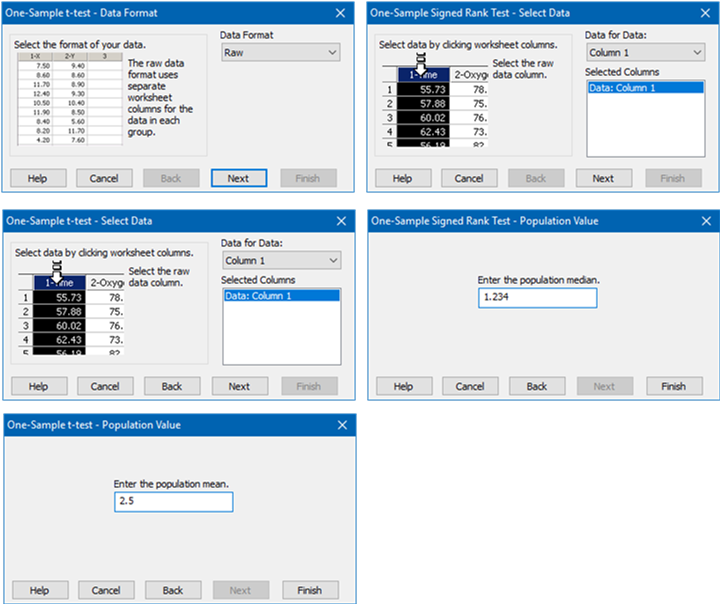Viewport: 720px width, 604px height.
Task: Expand Data for Data dropdown in t-test Select Data
Action: coord(282,261)
